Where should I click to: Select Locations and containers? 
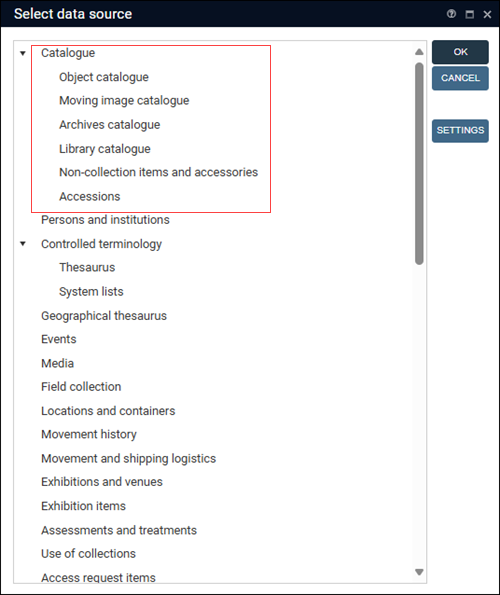coord(108,411)
